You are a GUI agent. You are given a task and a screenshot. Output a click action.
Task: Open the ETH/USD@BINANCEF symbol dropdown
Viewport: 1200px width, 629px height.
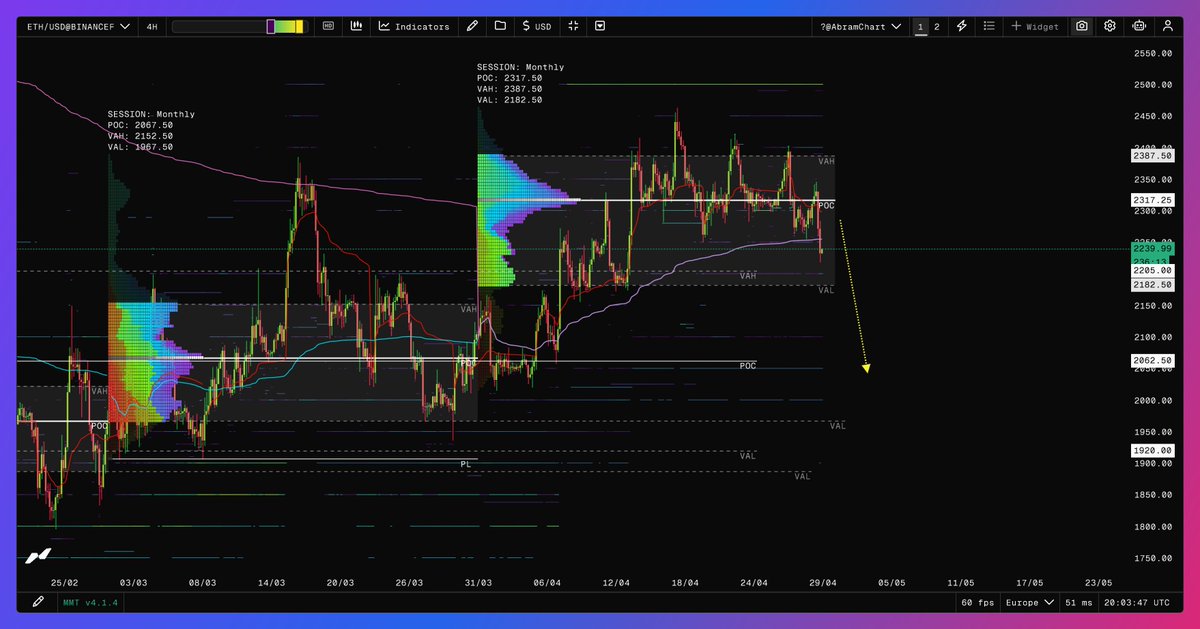pyautogui.click(x=78, y=27)
